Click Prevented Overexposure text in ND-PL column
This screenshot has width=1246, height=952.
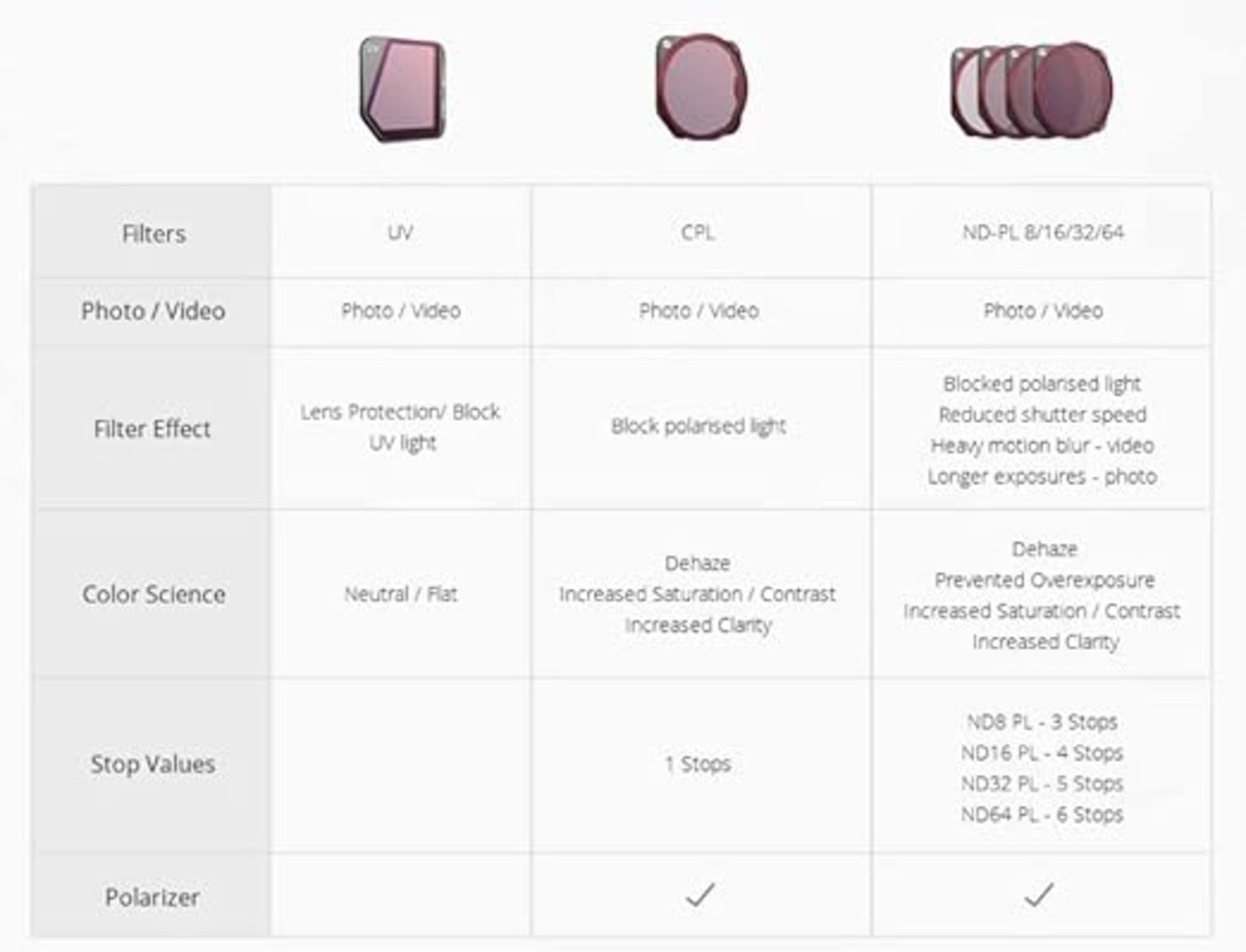coord(1044,580)
